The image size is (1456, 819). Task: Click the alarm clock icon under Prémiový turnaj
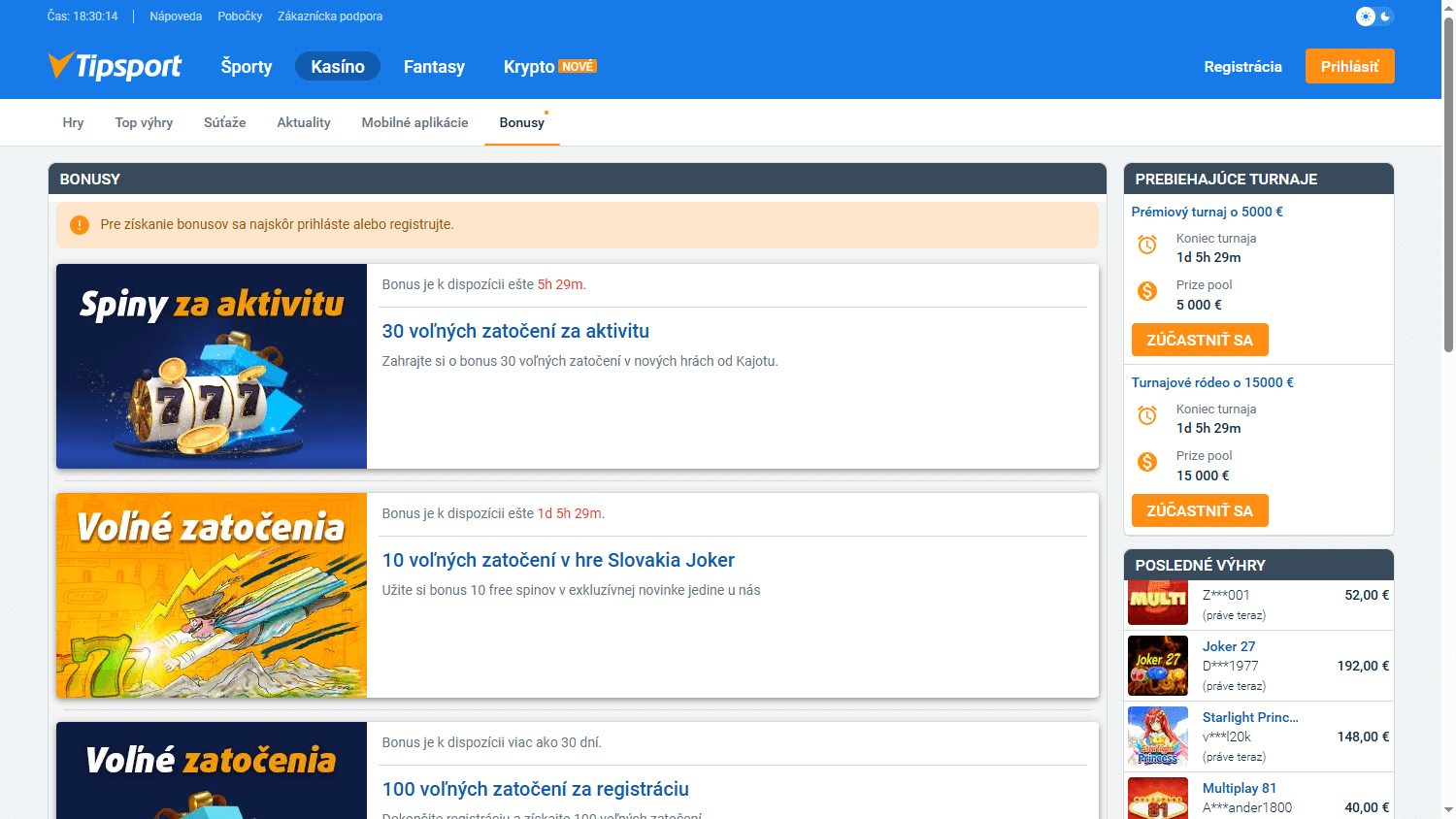coord(1146,245)
